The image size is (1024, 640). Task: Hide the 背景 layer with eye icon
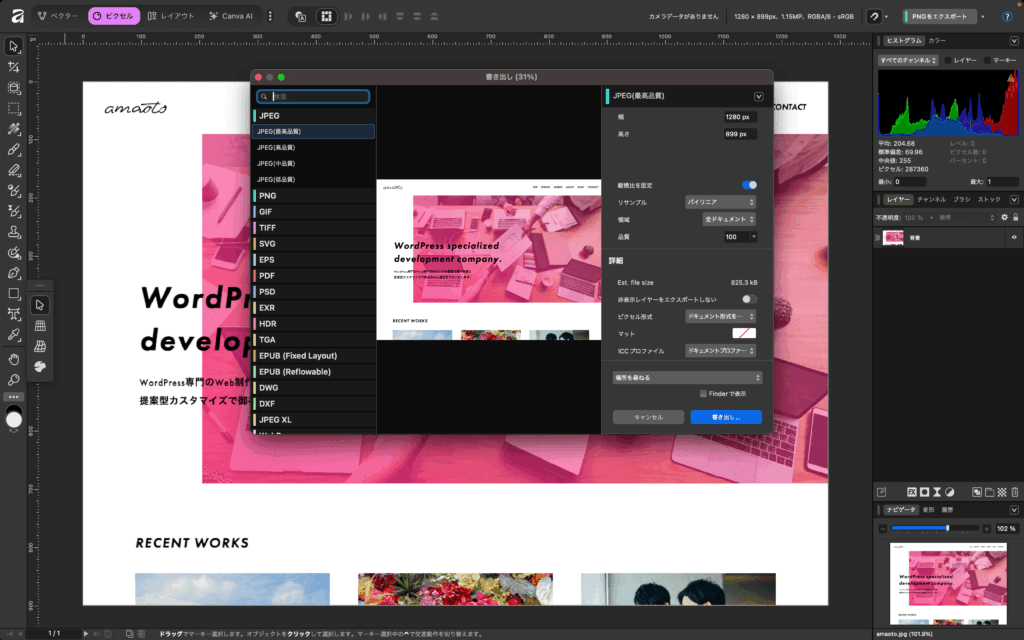point(1013,237)
